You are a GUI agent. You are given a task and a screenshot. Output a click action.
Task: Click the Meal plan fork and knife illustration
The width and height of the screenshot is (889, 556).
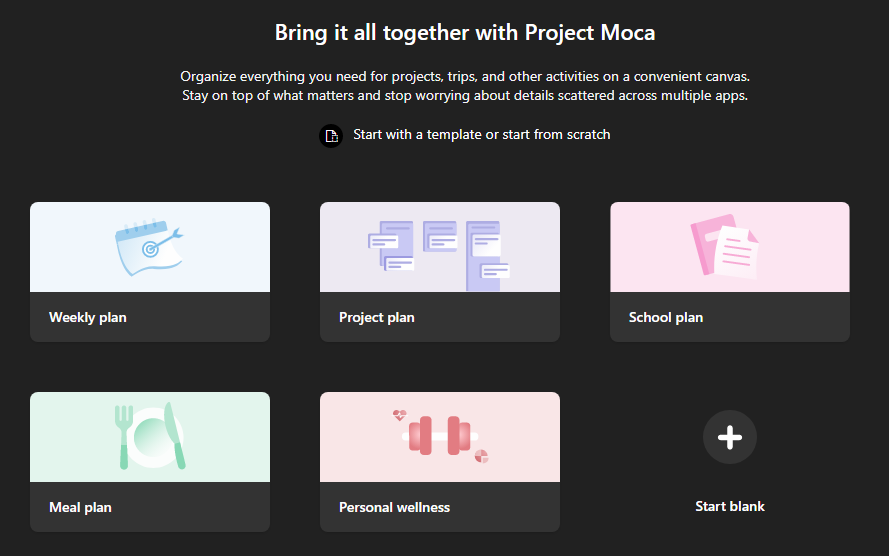click(x=150, y=437)
